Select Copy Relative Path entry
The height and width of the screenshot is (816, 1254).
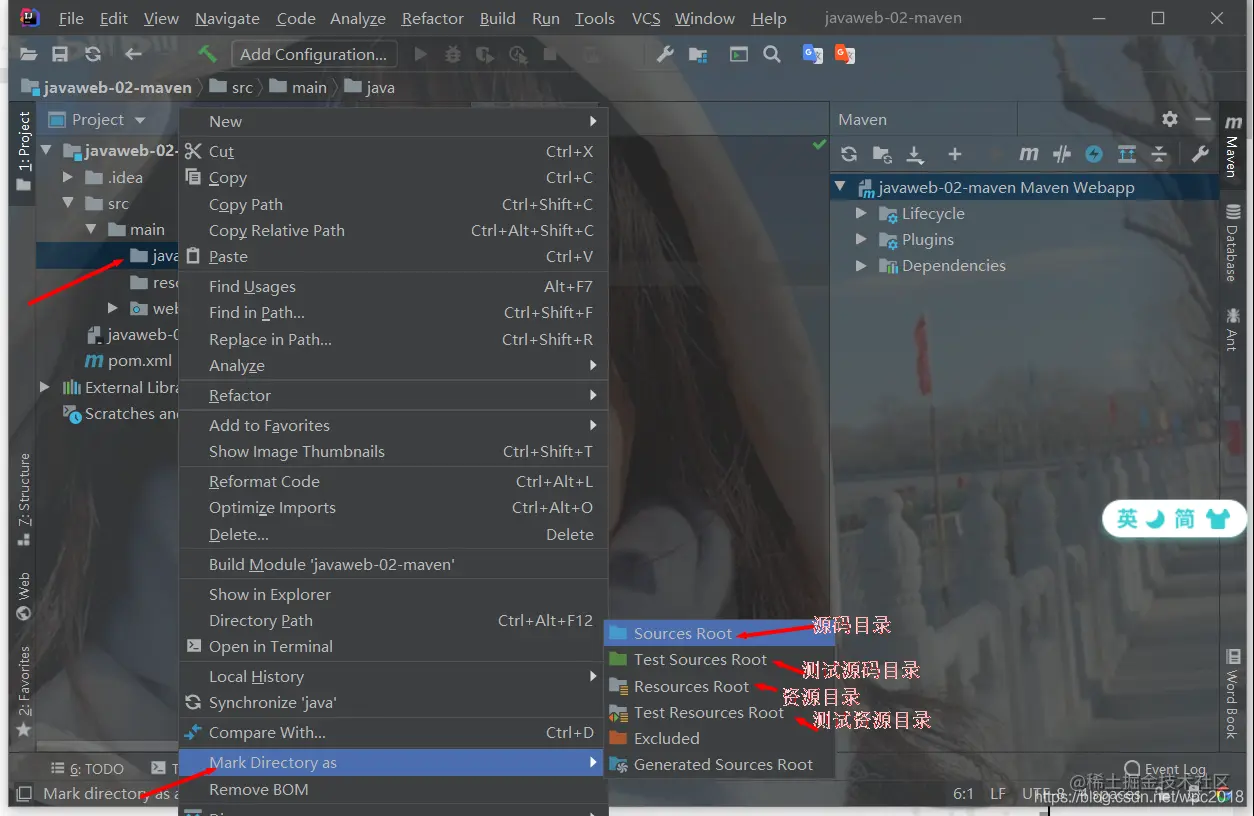point(393,231)
